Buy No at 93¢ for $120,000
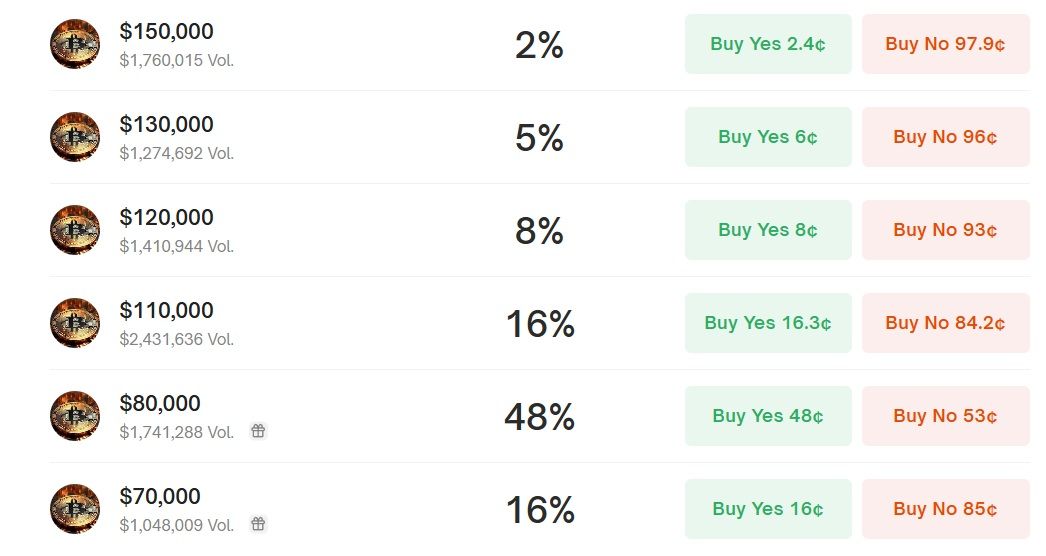The image size is (1046, 556). click(945, 230)
